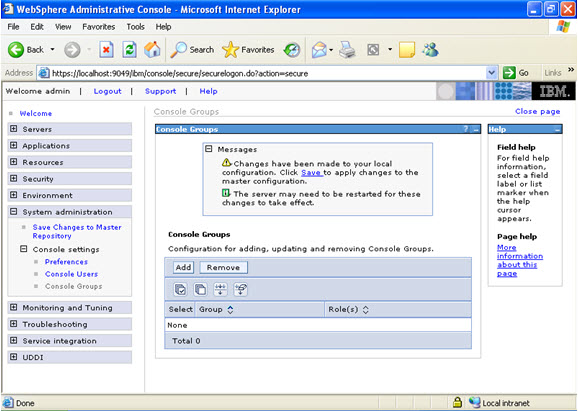Viewport: 578px width, 411px height.
Task: Open More information about this page link
Action: (x=520, y=260)
